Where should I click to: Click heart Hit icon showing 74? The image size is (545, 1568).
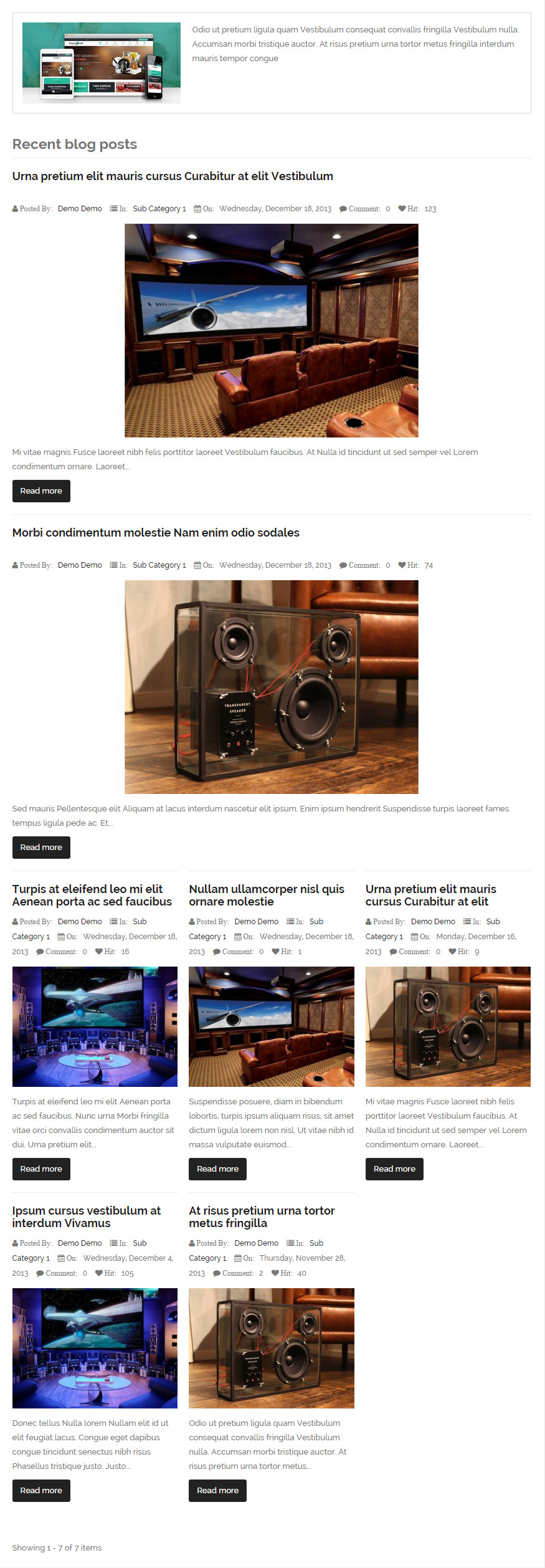tap(402, 565)
